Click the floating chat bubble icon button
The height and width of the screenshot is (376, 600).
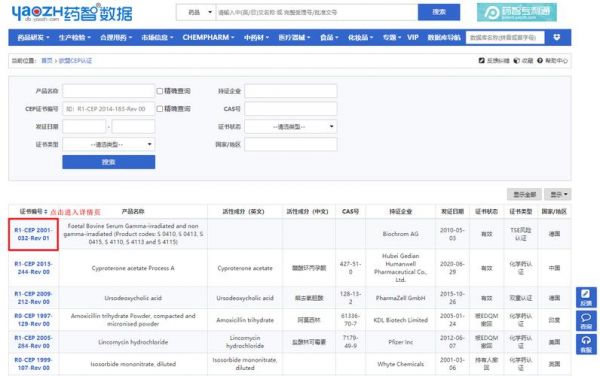(x=586, y=321)
